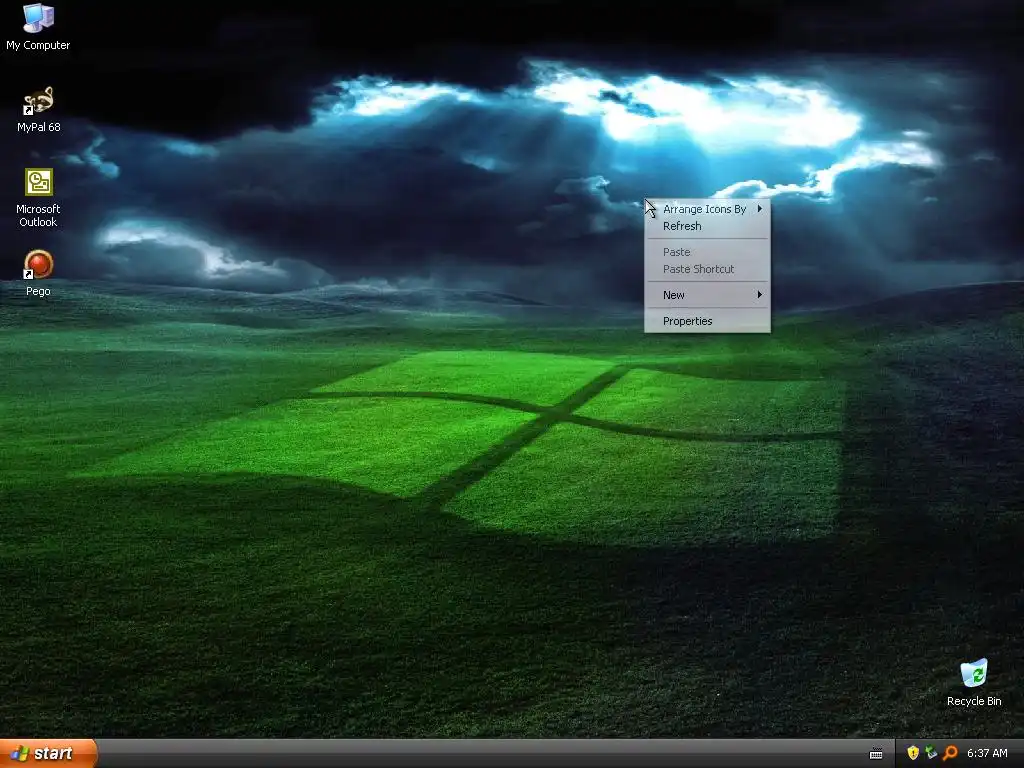Choose Refresh from the context menu
This screenshot has width=1024, height=768.
coord(707,226)
